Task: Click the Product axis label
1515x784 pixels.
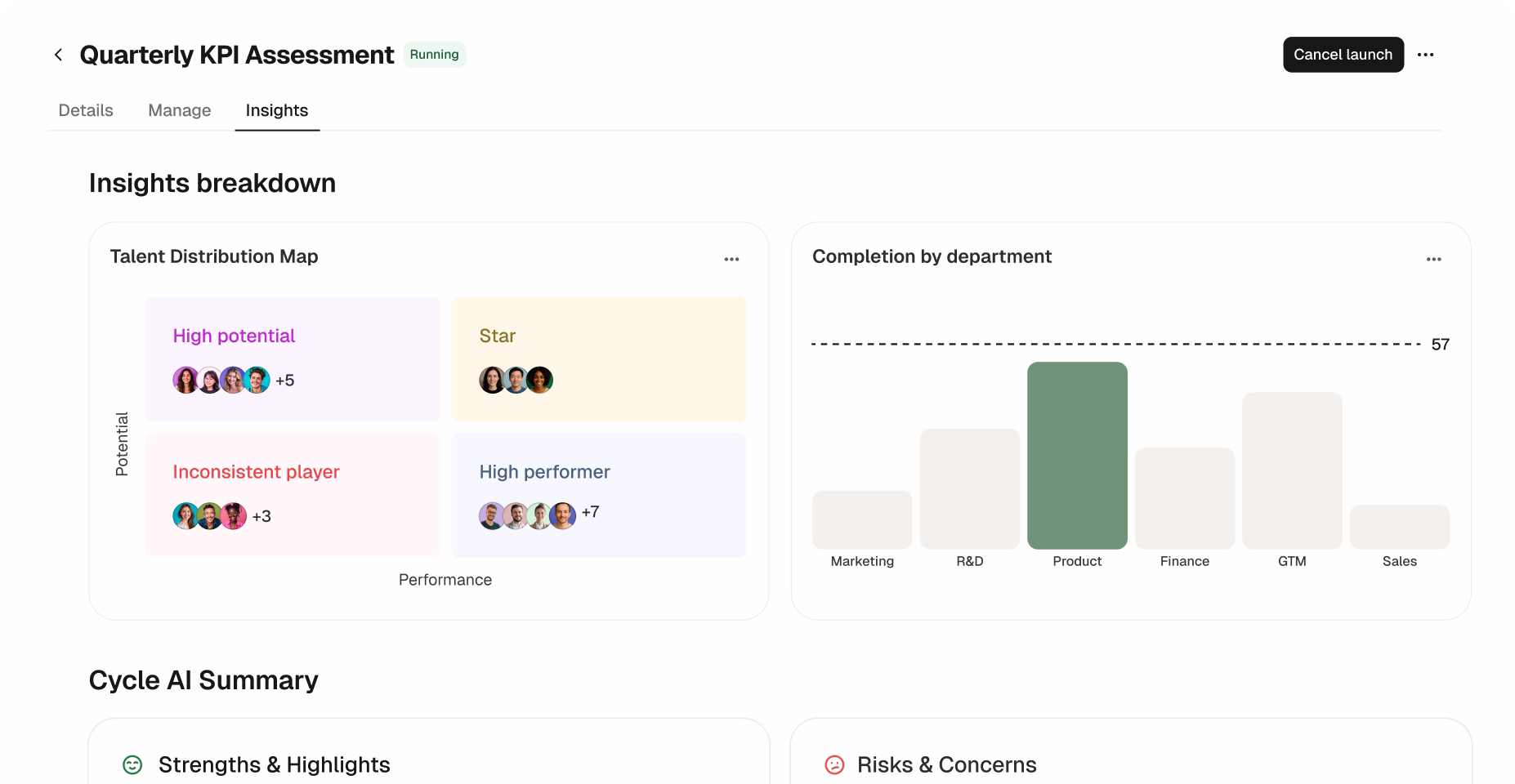Action: point(1077,561)
